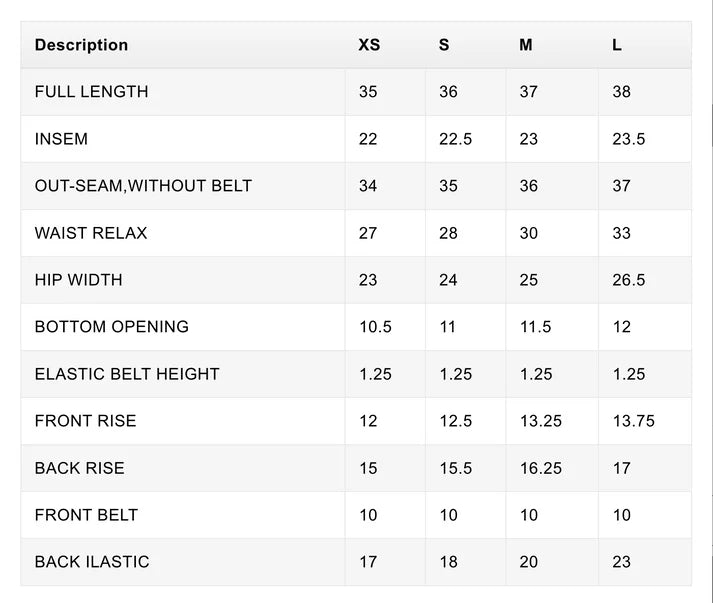Screen dimensions: 713x603
Task: Click the BACK ILASTIC row label
Action: 92,562
